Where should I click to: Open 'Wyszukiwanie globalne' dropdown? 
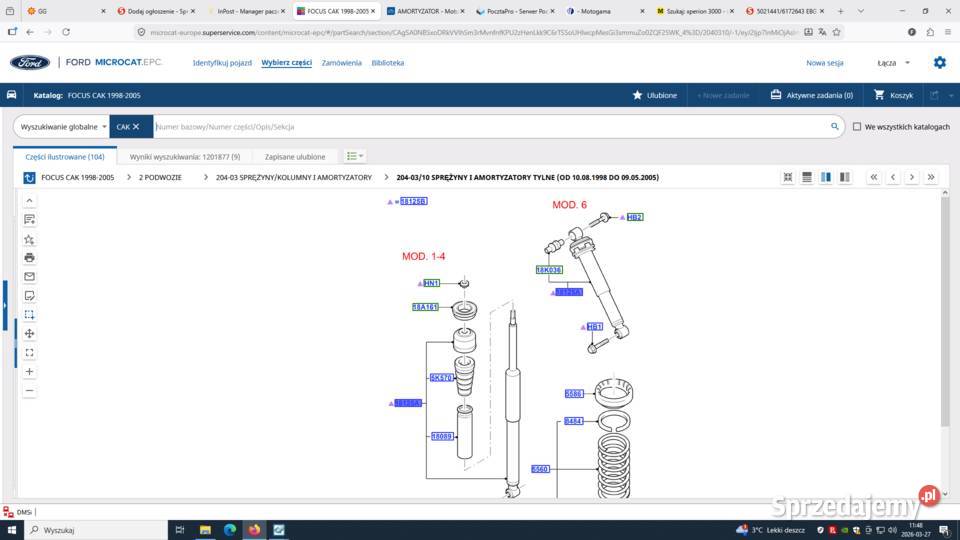click(63, 127)
